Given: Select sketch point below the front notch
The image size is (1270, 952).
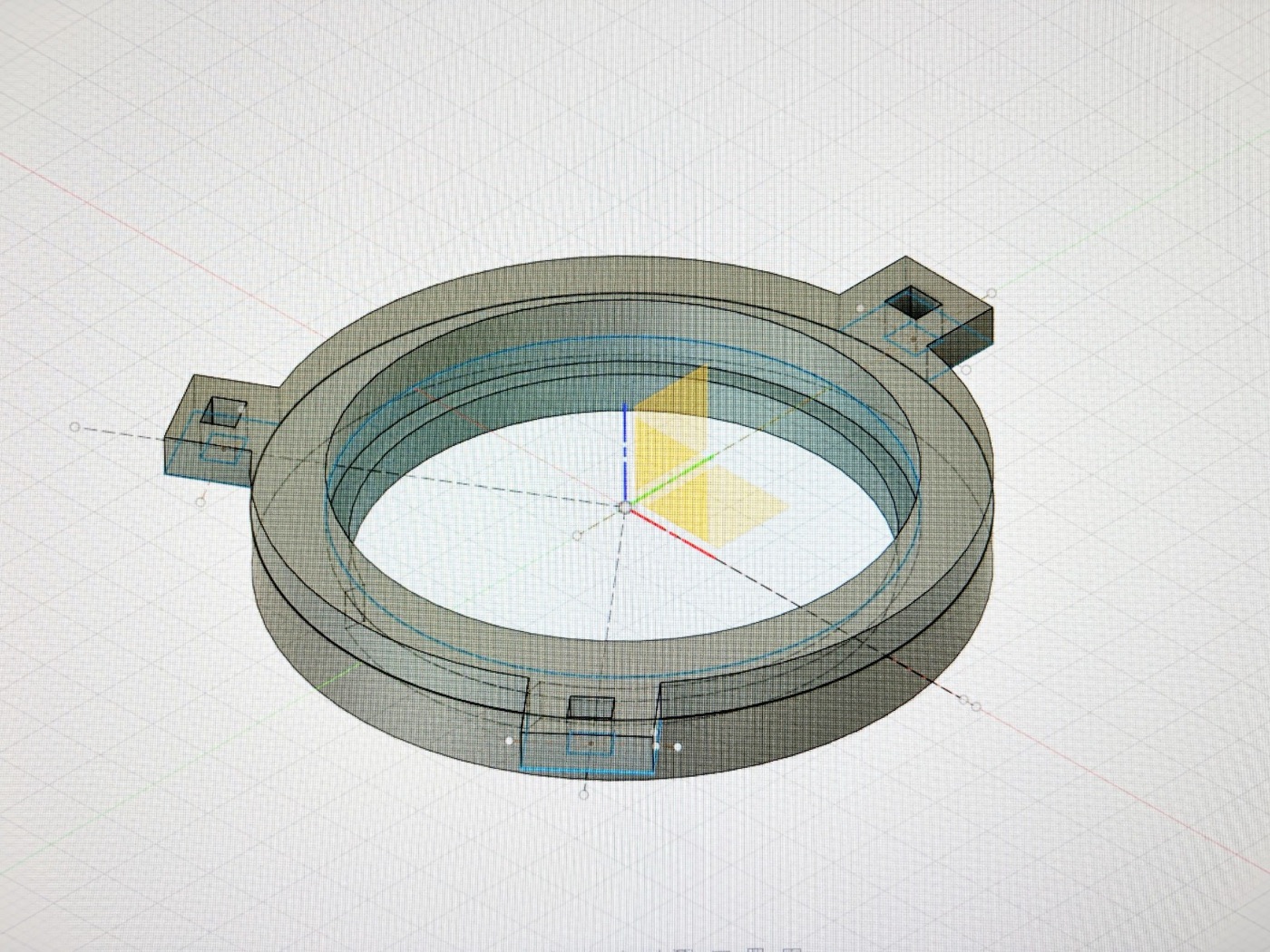Looking at the screenshot, I should point(584,794).
